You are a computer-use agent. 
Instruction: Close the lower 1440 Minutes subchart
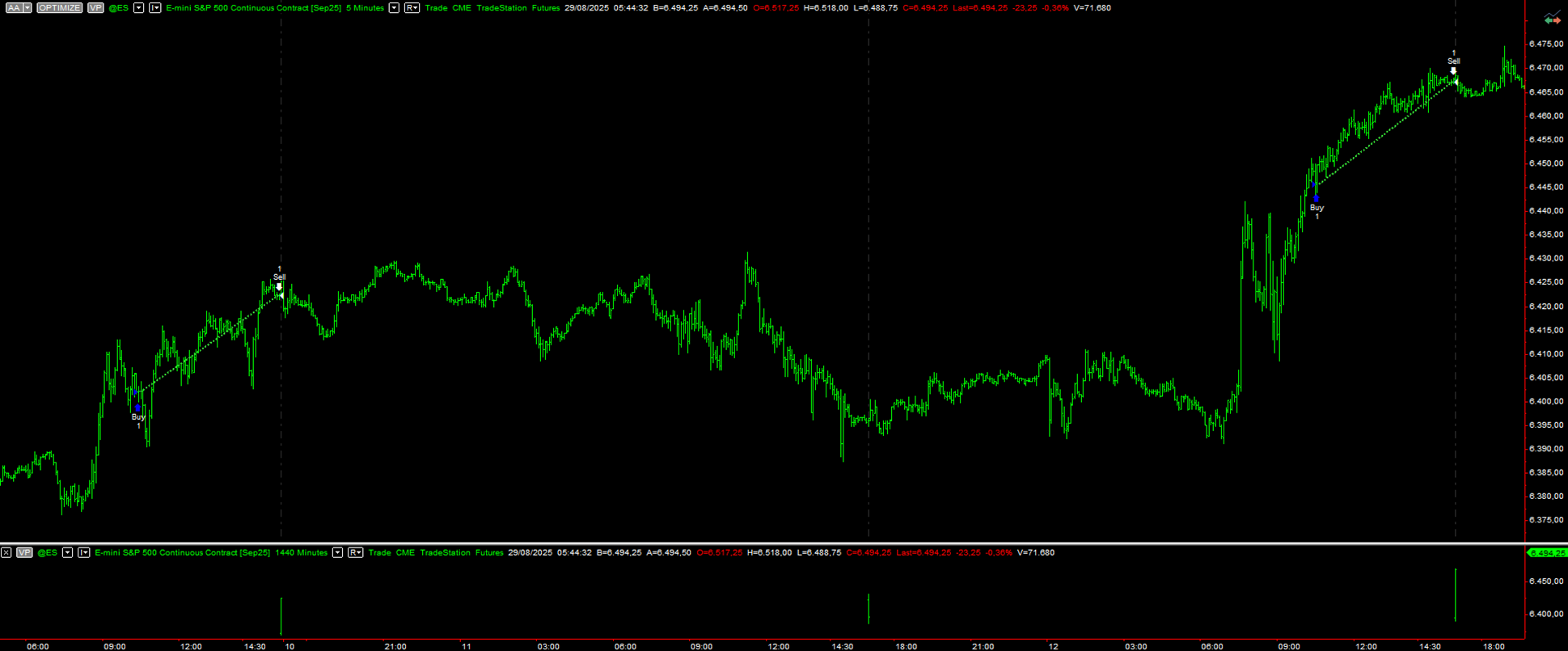6,552
